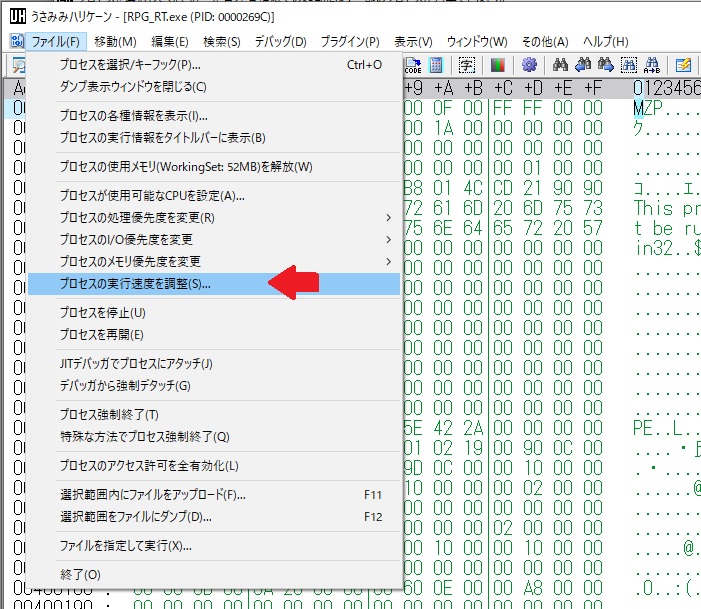The height and width of the screenshot is (609, 701).
Task: Open the calculator toolbar icon
Action: pos(436,65)
